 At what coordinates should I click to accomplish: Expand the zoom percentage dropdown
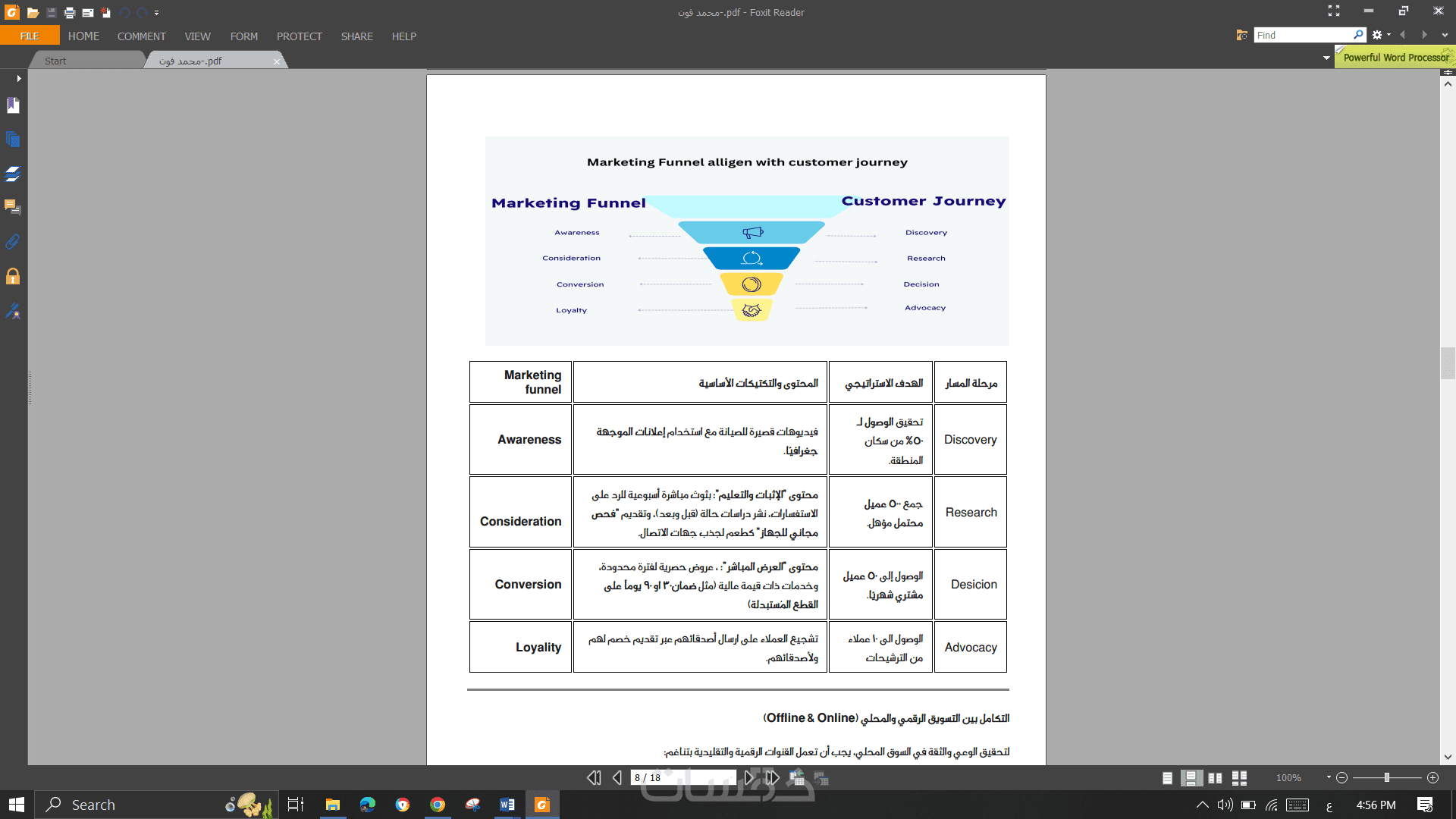click(1329, 777)
